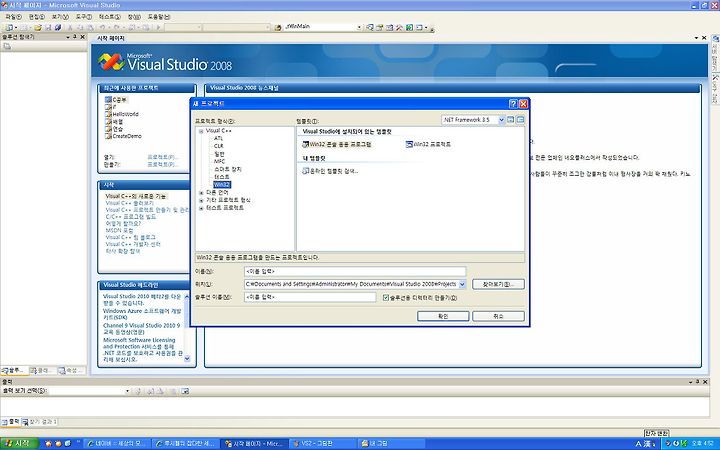Open the C공부 recent project
The image size is (720, 450).
tap(116, 100)
